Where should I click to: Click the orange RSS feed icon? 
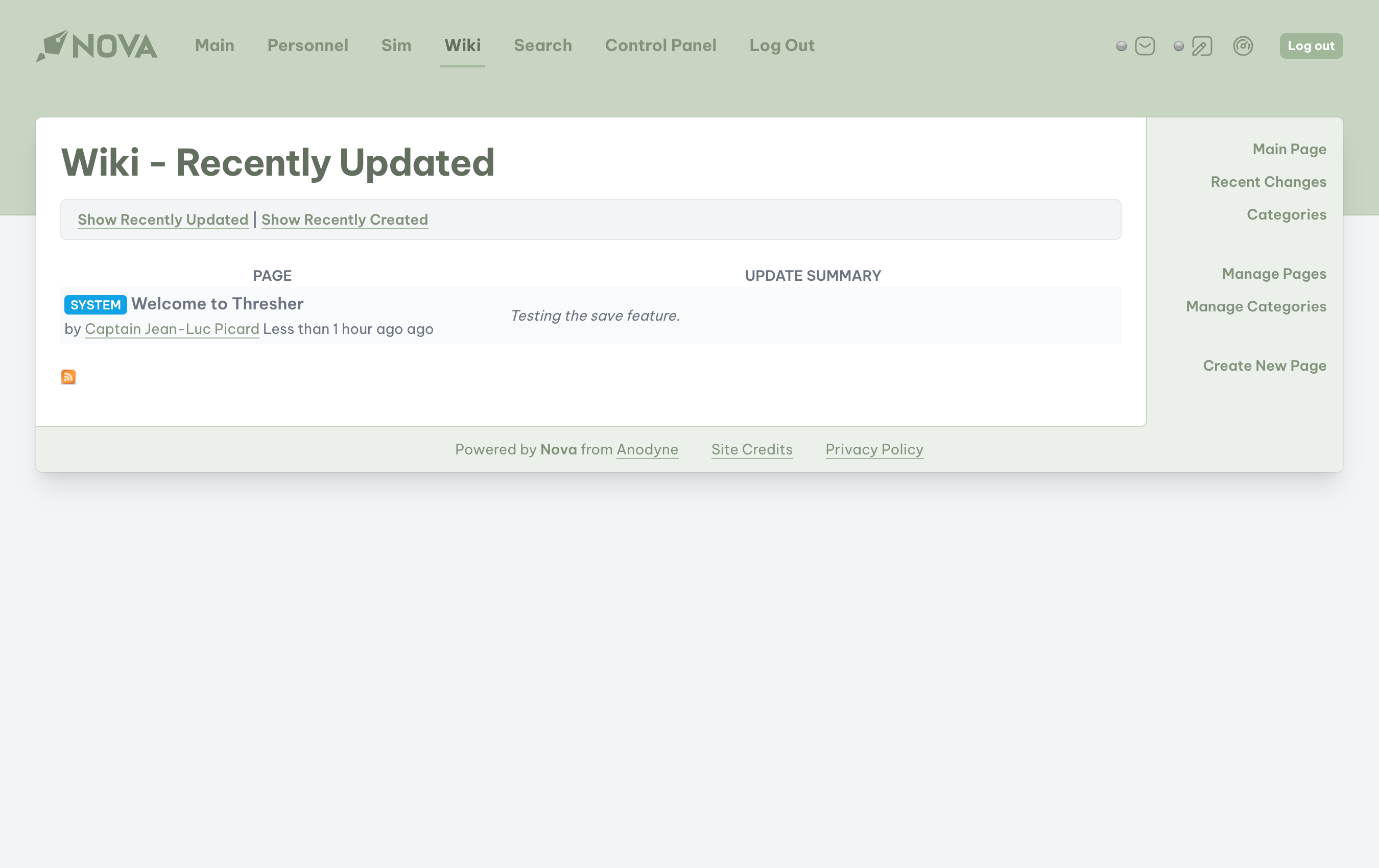click(68, 377)
